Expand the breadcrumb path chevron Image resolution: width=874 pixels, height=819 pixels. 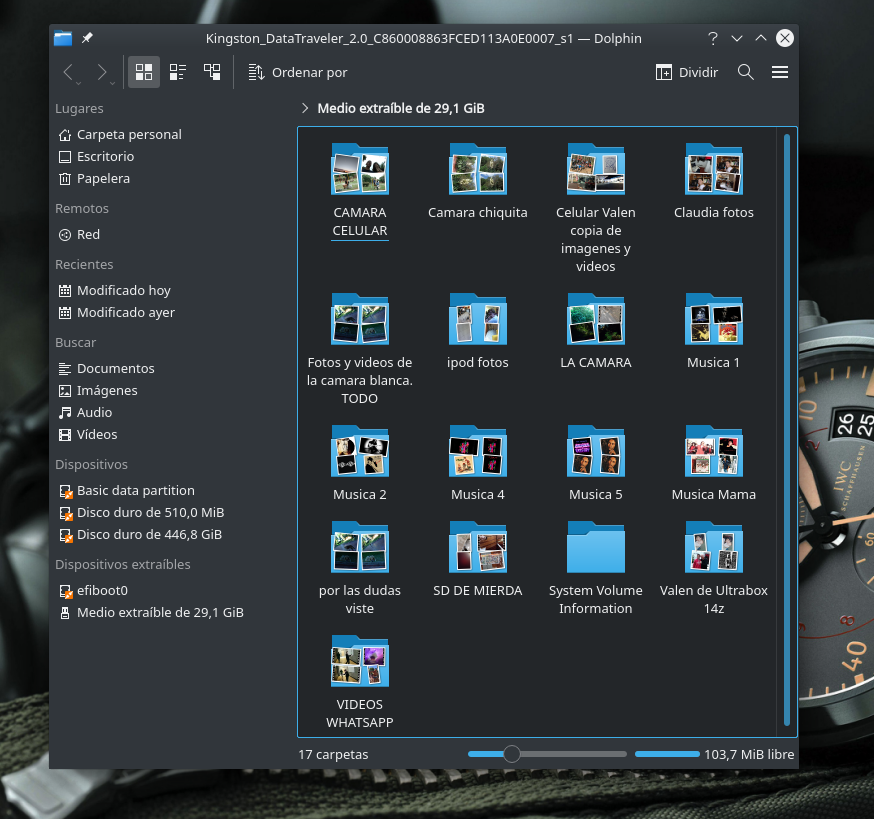pyautogui.click(x=304, y=108)
